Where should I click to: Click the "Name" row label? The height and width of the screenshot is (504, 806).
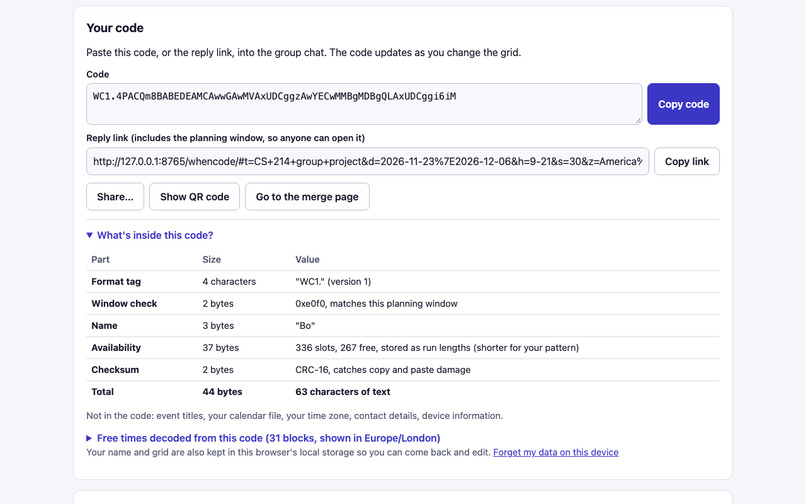pyautogui.click(x=104, y=326)
